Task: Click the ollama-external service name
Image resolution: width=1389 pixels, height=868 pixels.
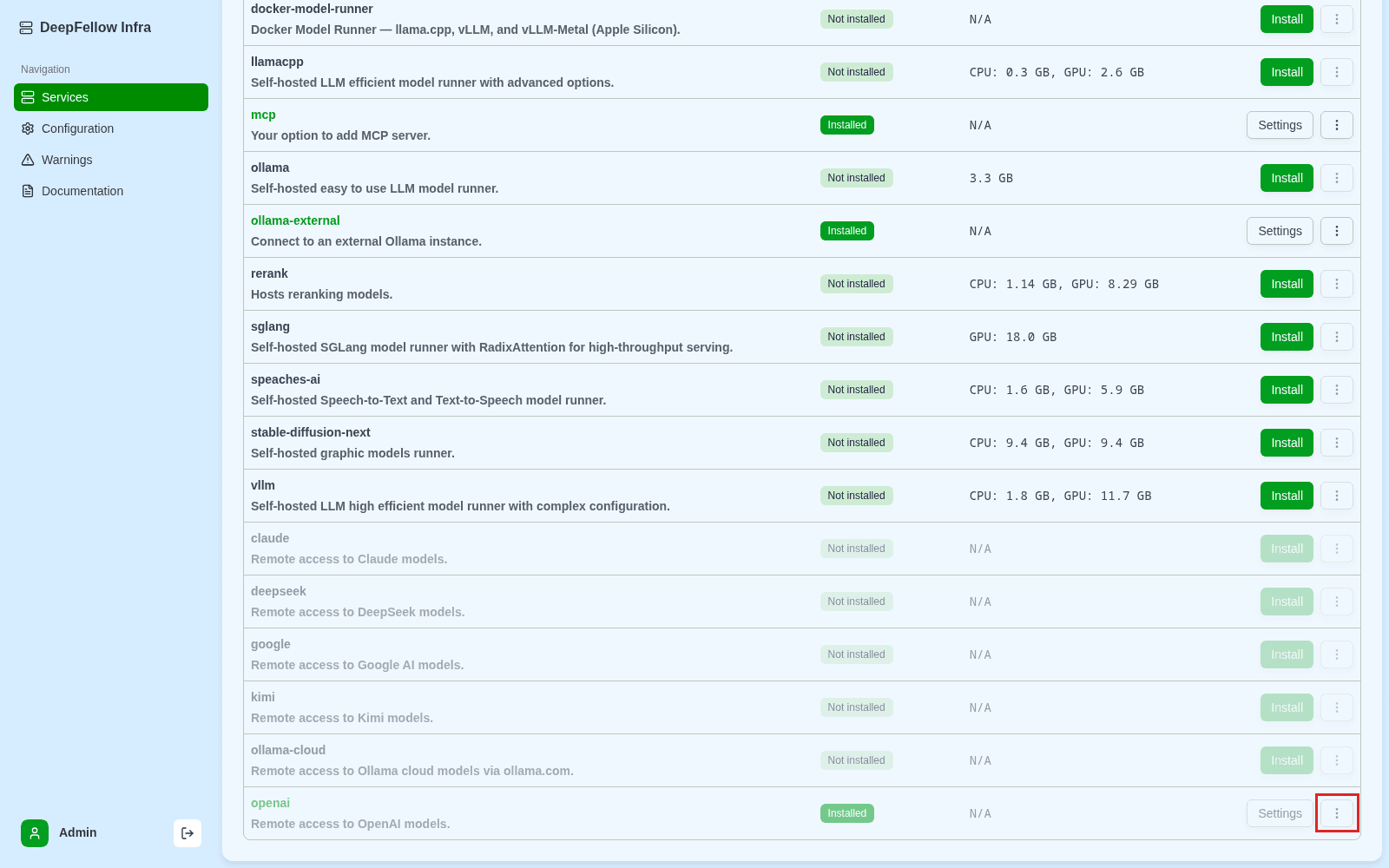Action: click(x=295, y=220)
